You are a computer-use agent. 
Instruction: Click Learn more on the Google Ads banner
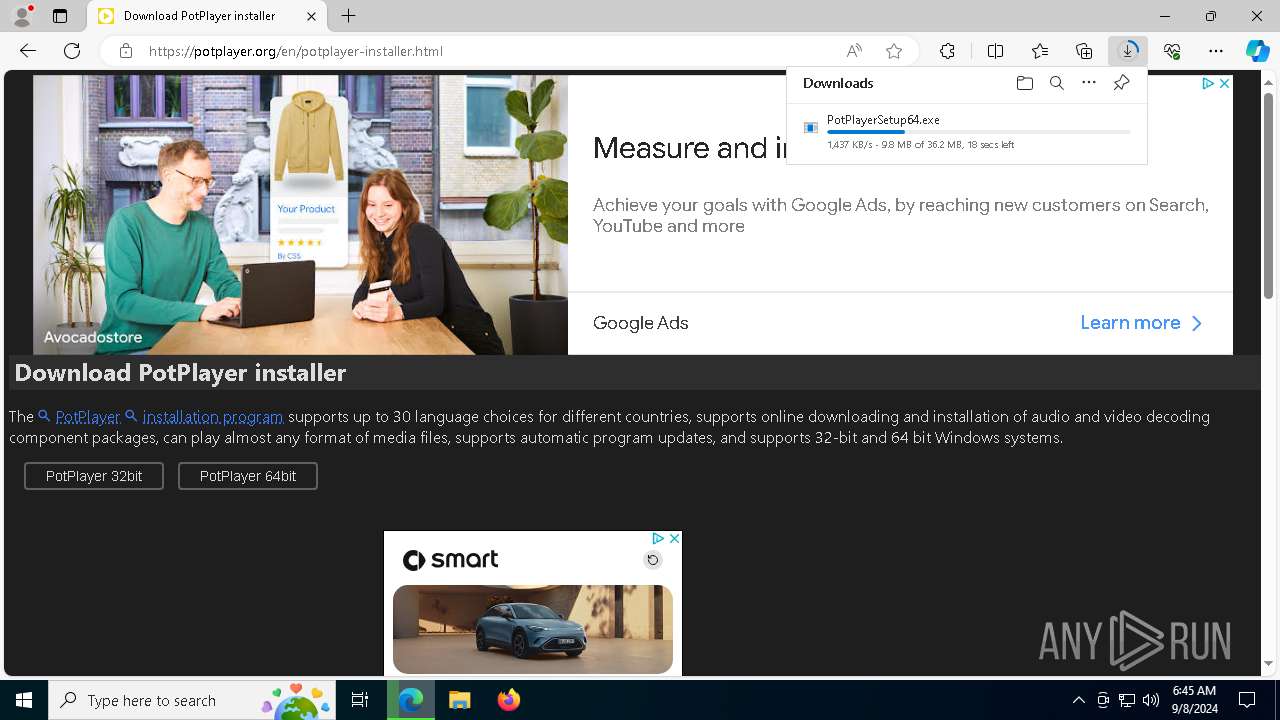point(1142,323)
